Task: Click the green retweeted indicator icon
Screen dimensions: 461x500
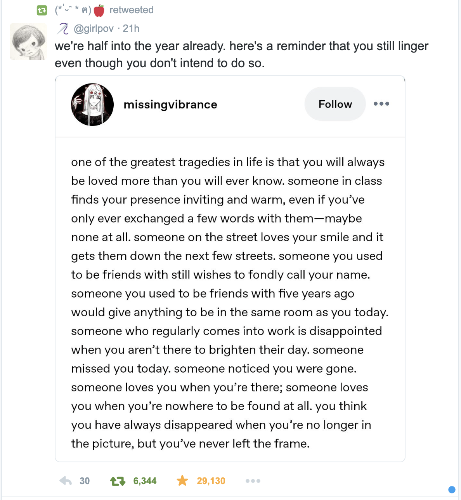Action: coord(42,10)
